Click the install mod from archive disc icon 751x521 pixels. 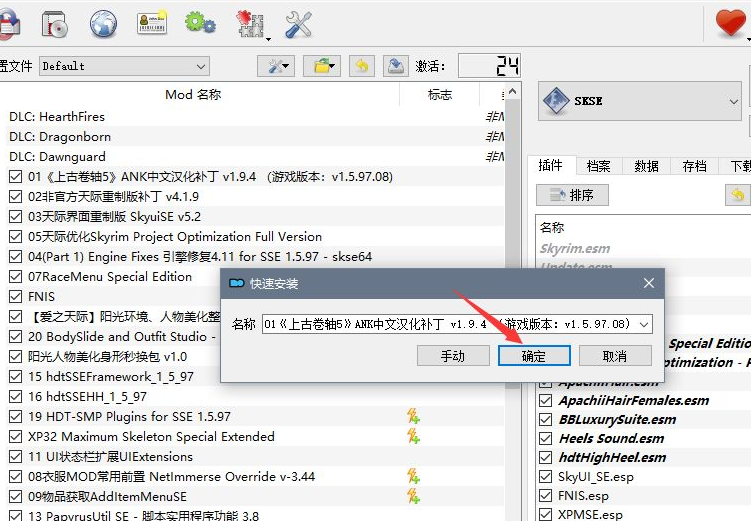(x=55, y=24)
